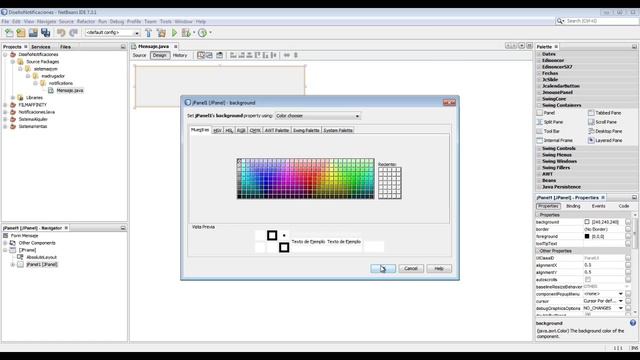Run the project with green arrow
The image size is (640, 360).
174,33
